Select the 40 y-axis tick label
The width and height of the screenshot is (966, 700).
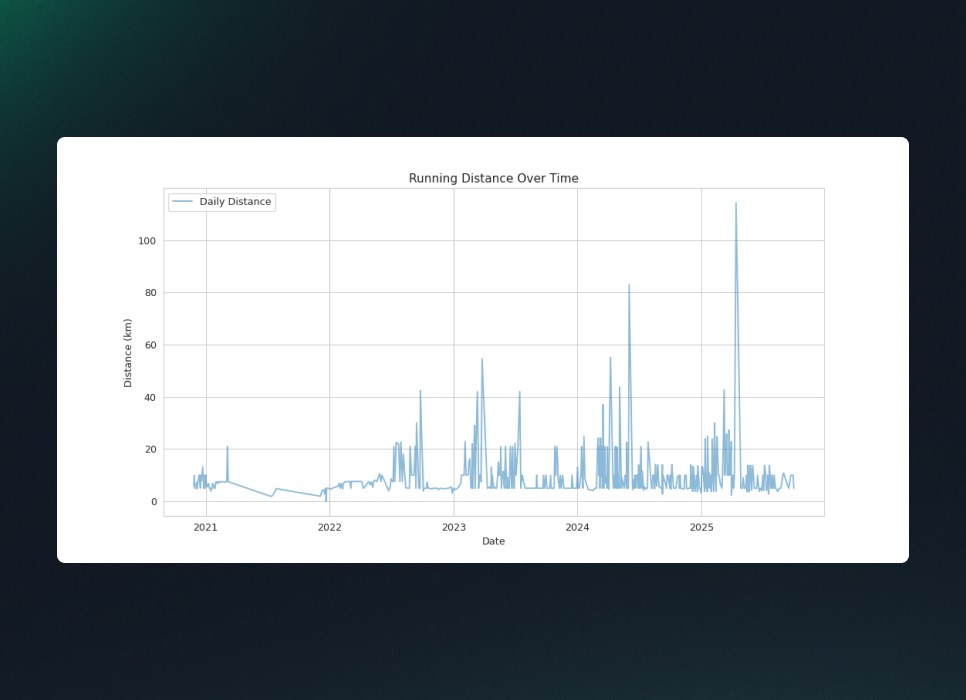(150, 398)
